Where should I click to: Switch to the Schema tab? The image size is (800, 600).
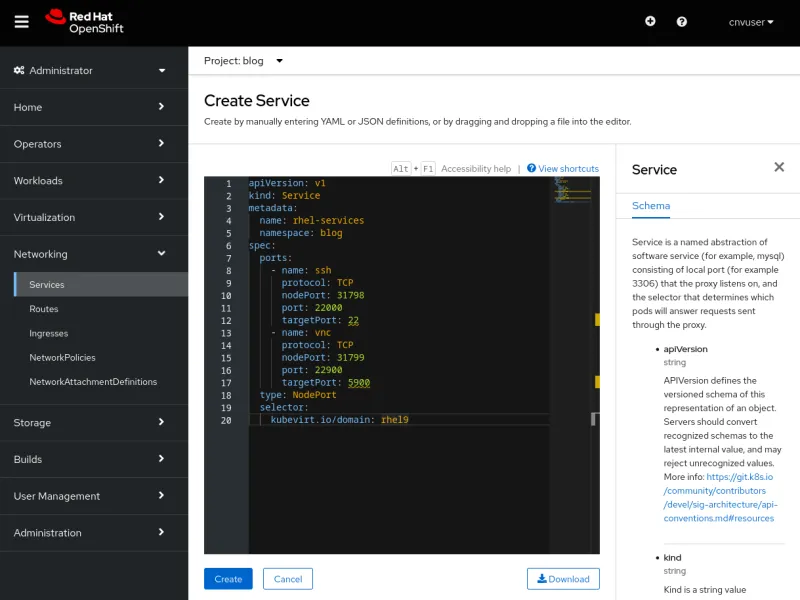(x=651, y=206)
